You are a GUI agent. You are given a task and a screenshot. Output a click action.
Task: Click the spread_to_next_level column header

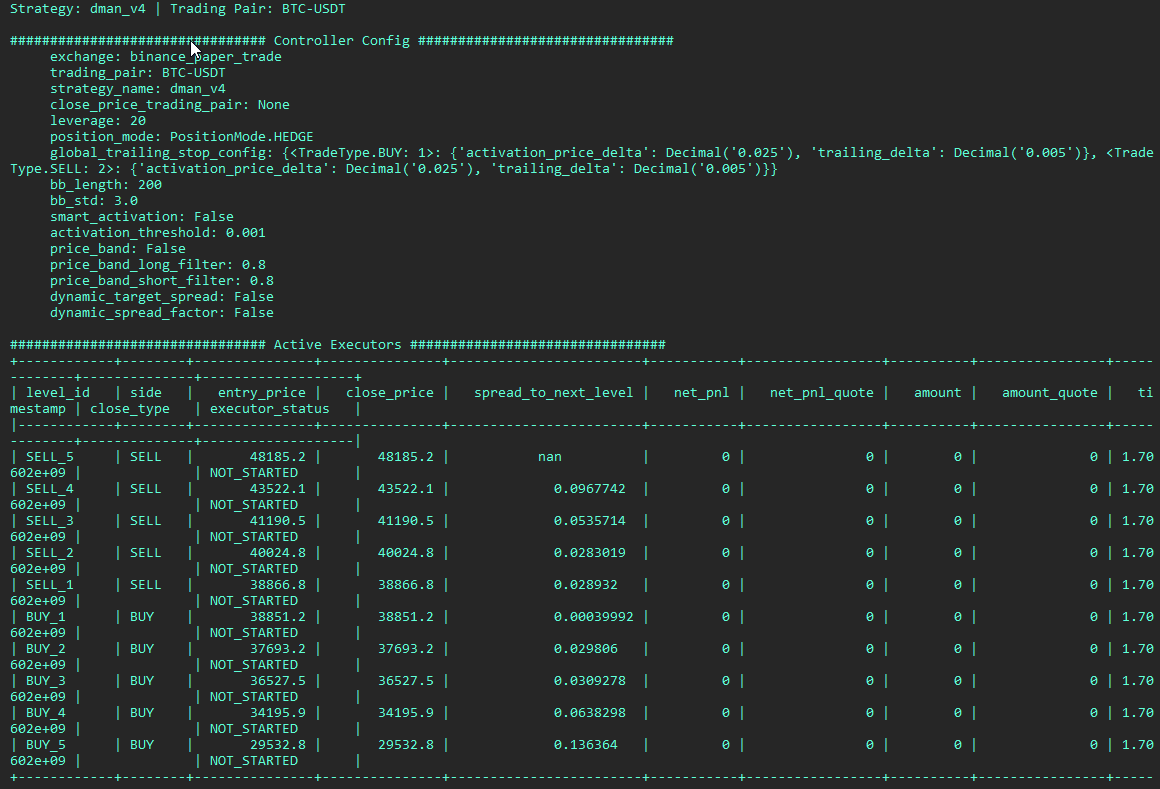click(x=553, y=393)
